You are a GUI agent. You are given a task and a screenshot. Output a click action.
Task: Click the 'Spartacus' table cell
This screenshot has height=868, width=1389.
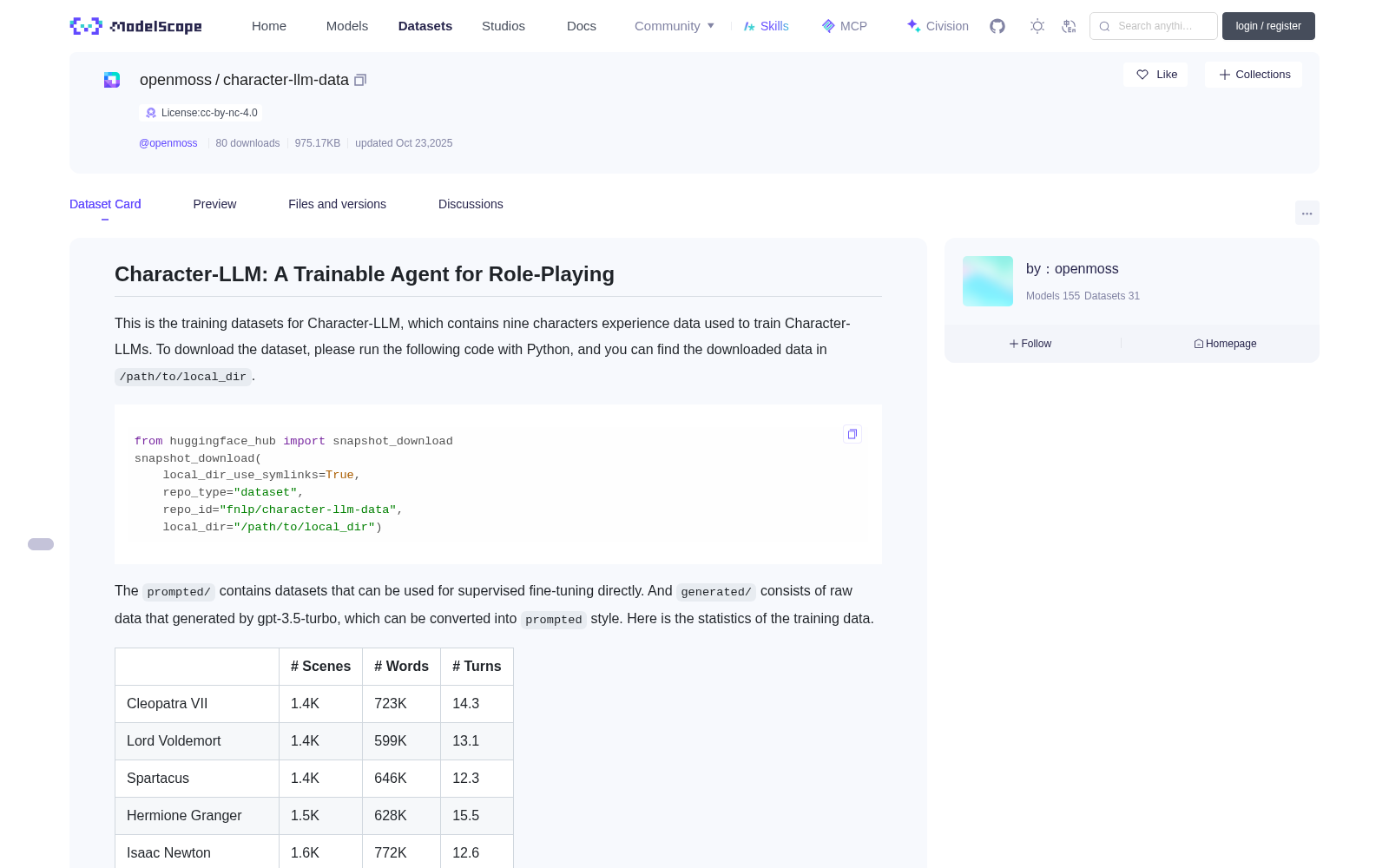(197, 779)
